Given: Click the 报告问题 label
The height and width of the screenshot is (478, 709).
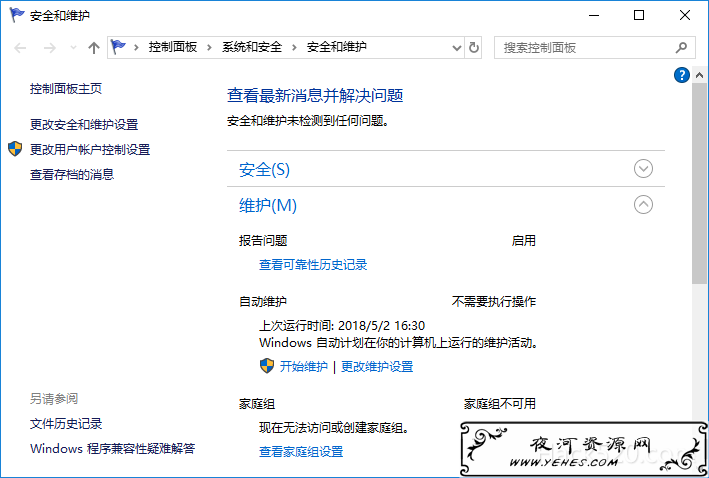Looking at the screenshot, I should click(x=263, y=241).
